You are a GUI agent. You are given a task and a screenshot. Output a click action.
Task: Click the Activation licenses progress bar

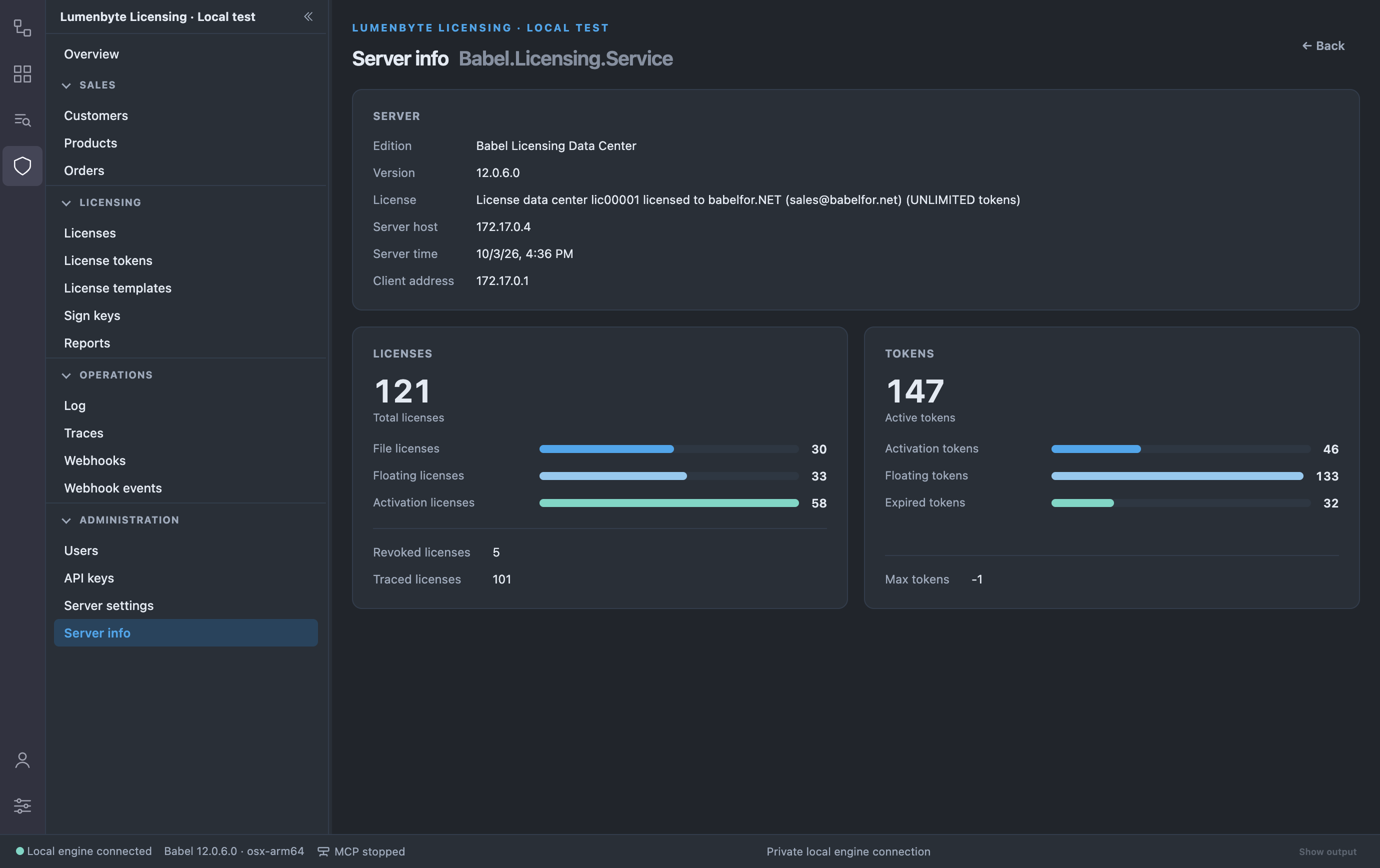click(x=669, y=503)
